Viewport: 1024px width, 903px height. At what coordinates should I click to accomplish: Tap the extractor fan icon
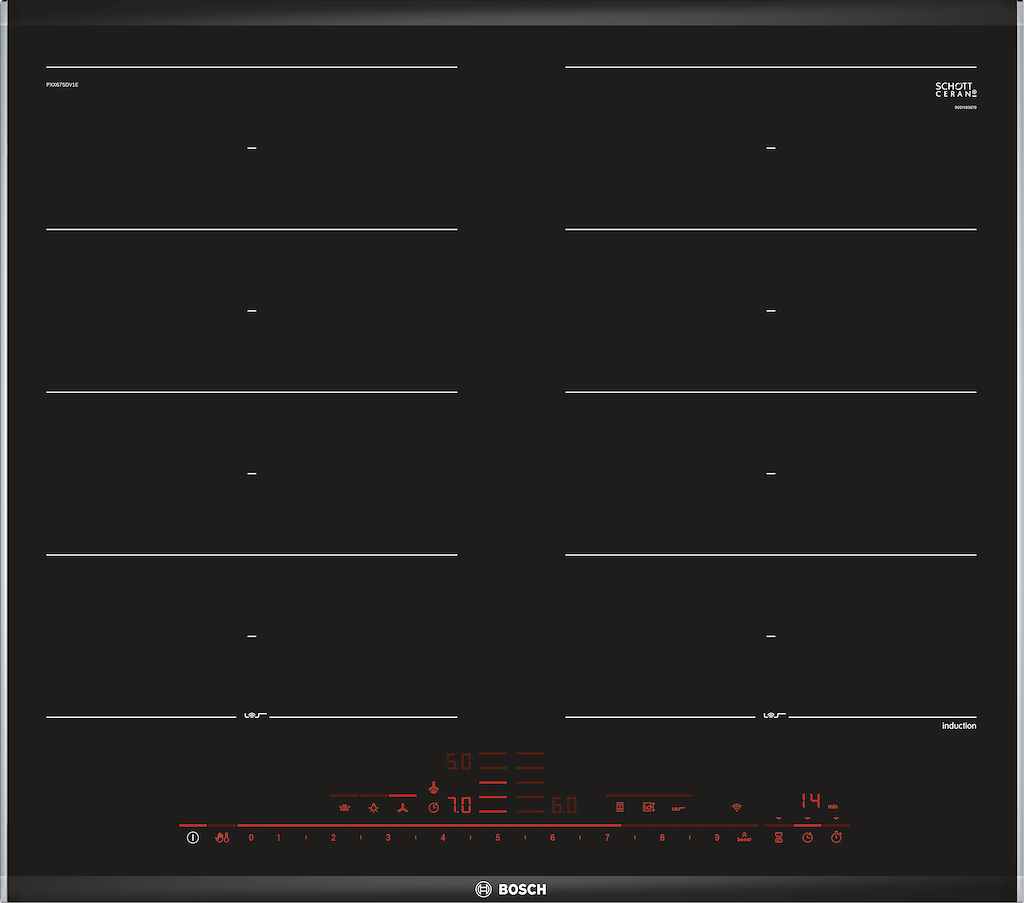coord(401,808)
